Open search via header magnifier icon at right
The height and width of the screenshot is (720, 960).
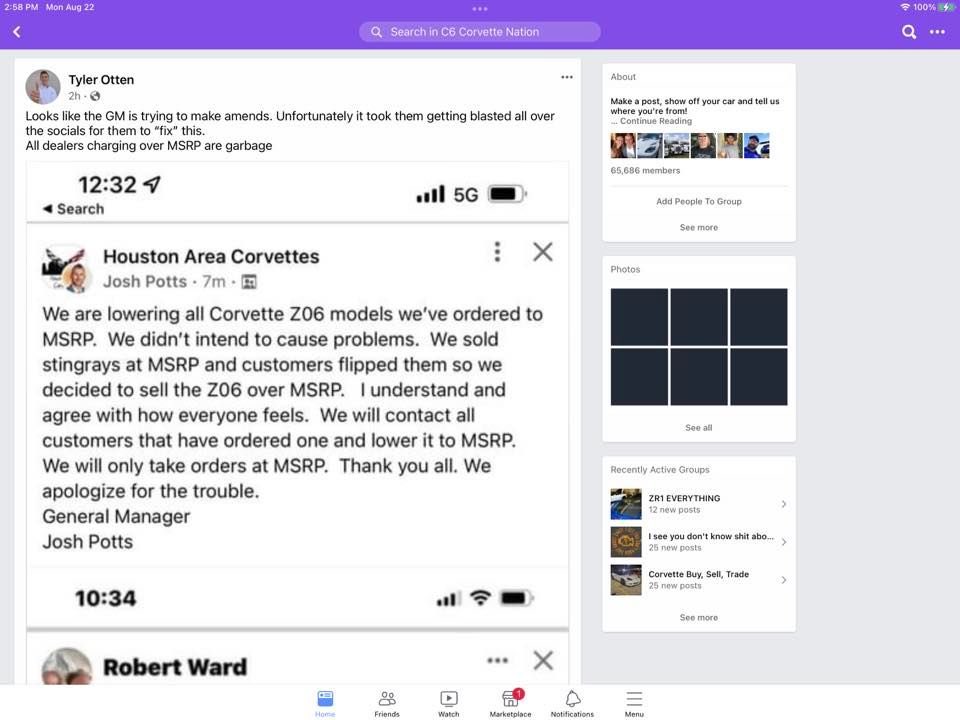tap(909, 32)
